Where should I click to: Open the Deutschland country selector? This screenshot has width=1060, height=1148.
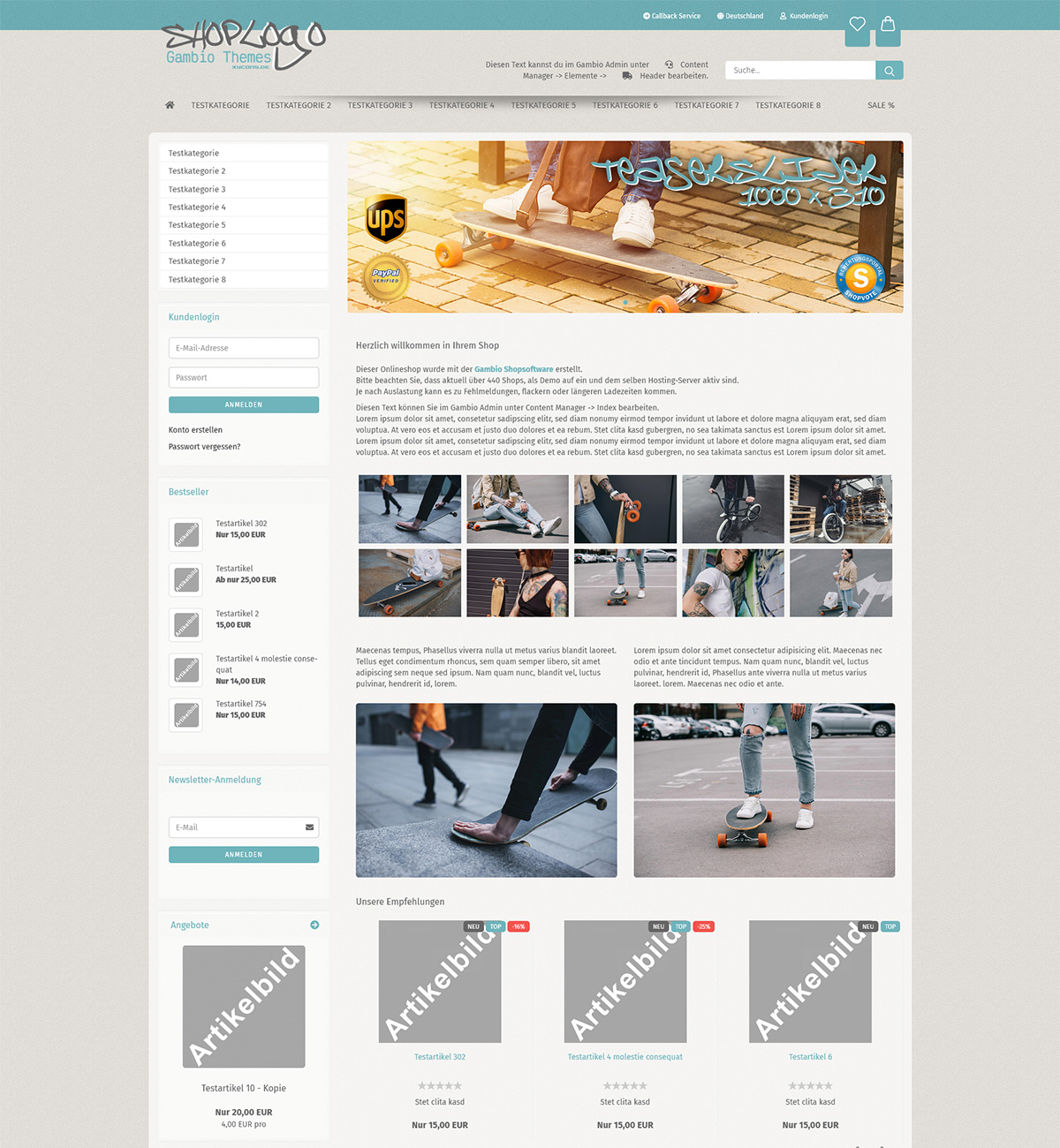pyautogui.click(x=740, y=16)
